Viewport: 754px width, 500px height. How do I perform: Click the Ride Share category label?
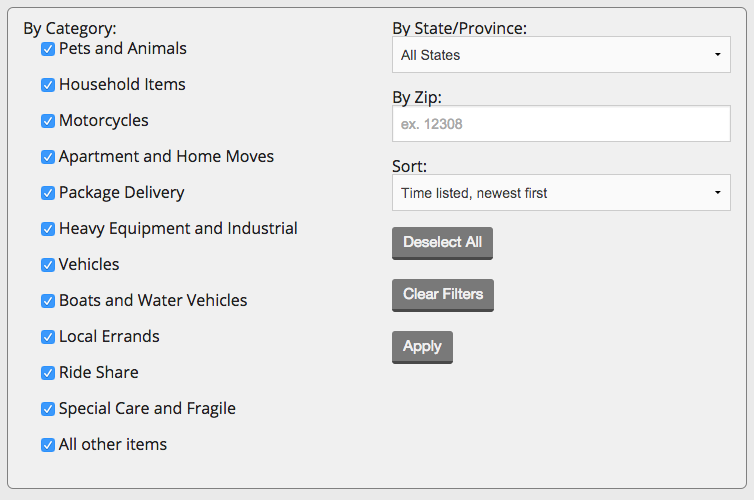tap(98, 373)
